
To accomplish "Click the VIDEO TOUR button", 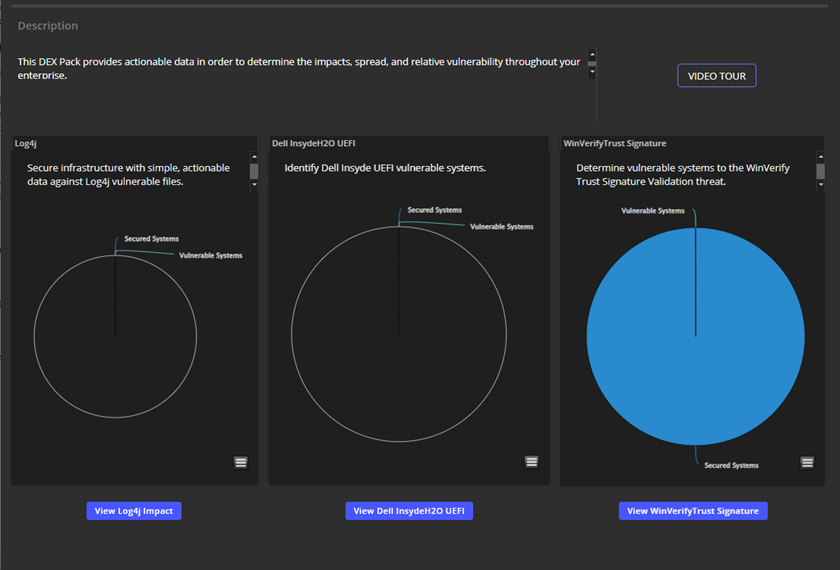I will pos(717,76).
